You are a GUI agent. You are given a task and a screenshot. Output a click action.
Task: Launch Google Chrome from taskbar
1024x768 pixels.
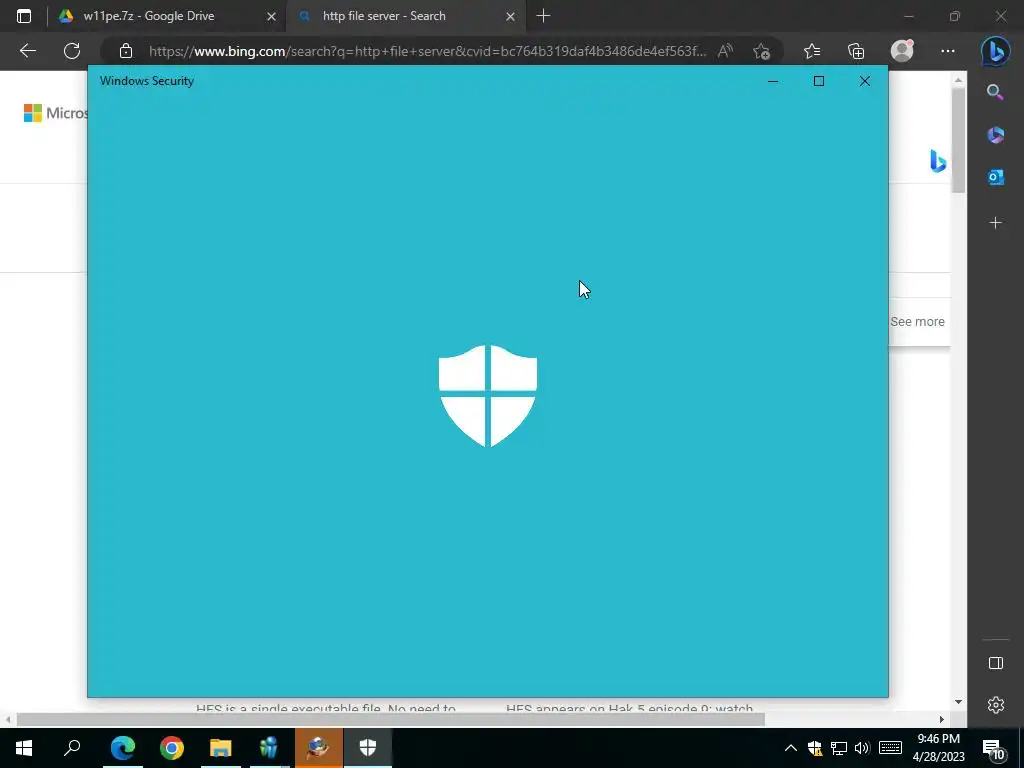click(171, 748)
